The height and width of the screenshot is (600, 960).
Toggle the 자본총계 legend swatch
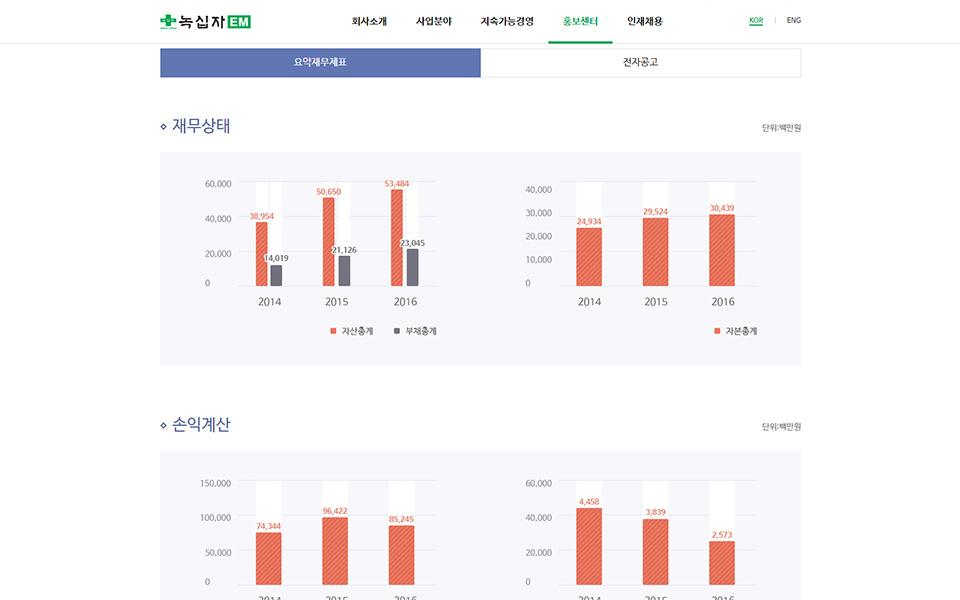[x=718, y=331]
